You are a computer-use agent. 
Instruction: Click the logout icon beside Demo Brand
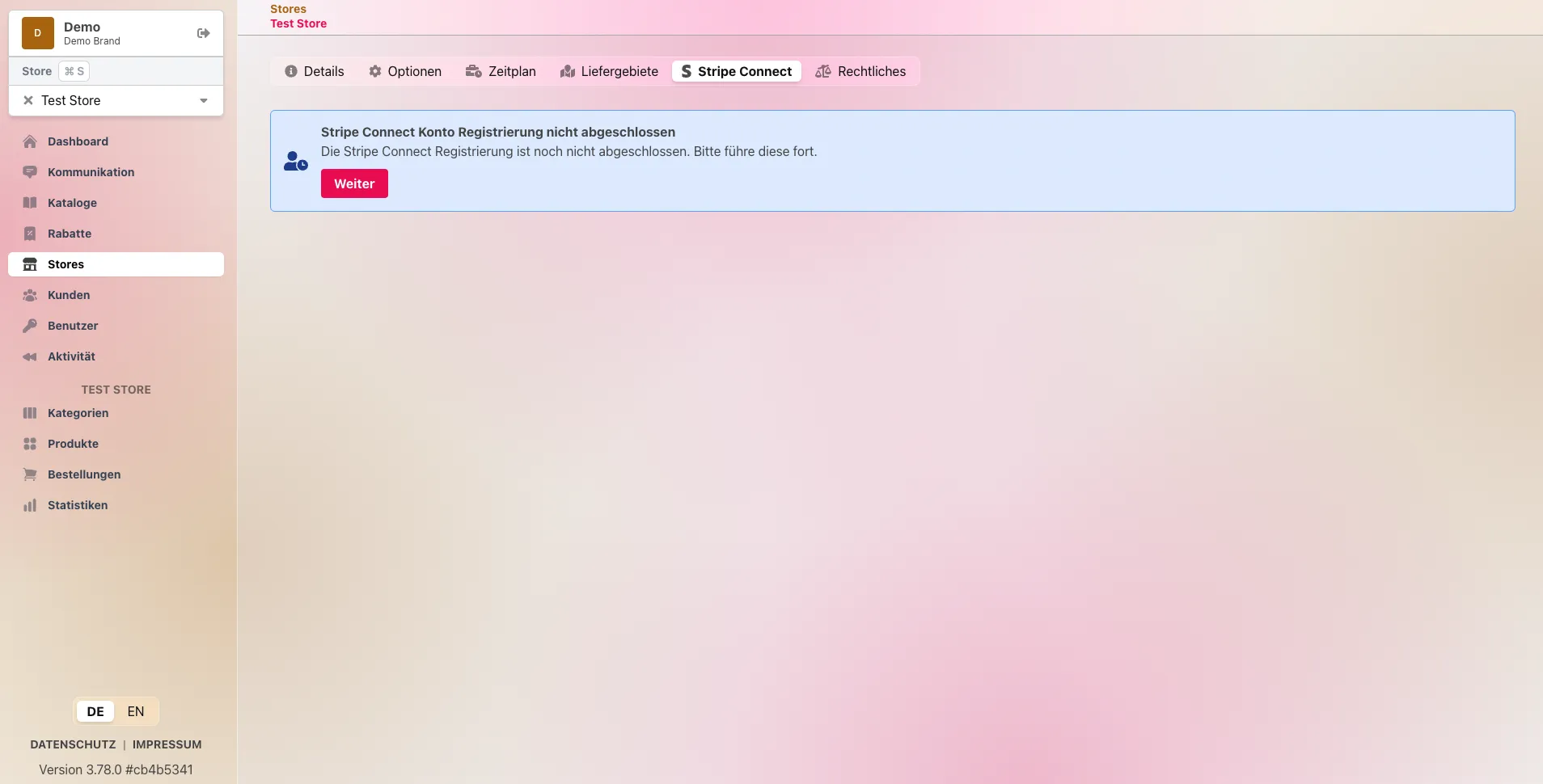[204, 33]
